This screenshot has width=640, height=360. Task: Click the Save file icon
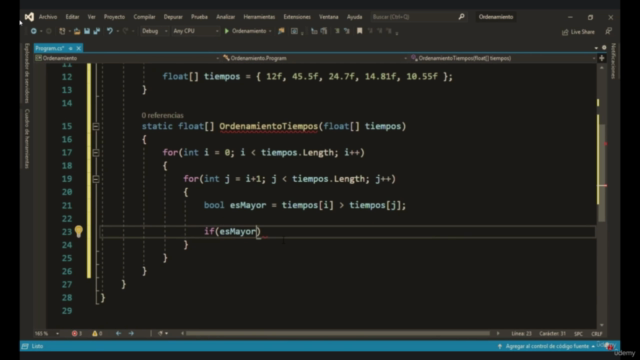pos(87,31)
